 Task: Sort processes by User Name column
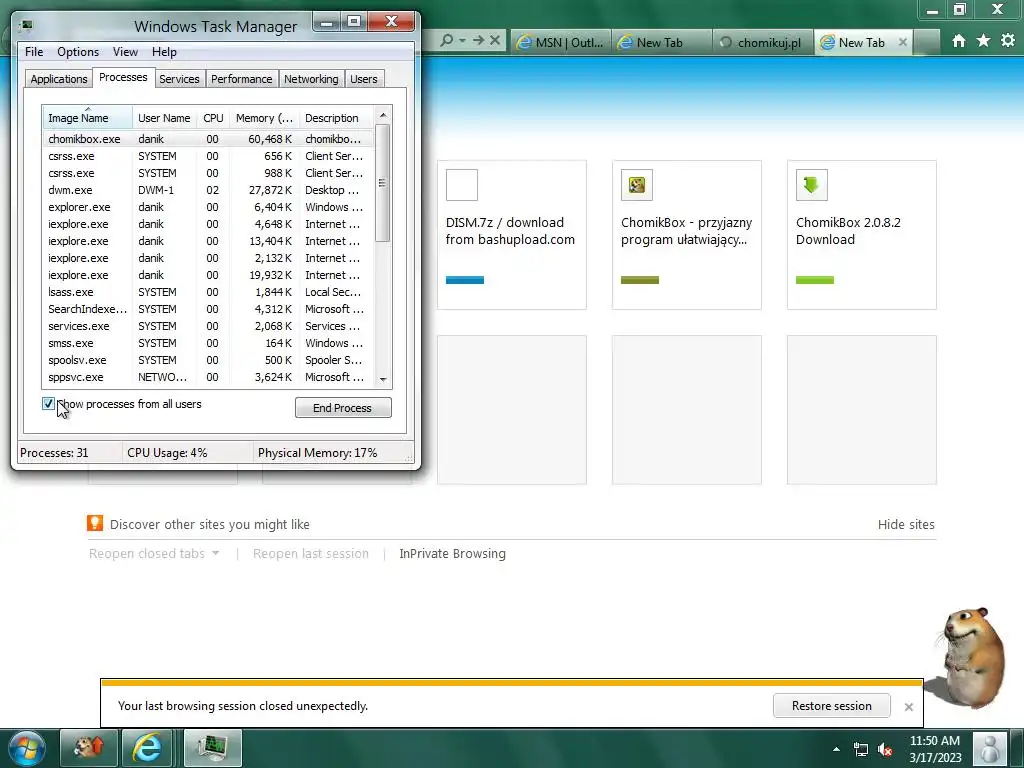pos(164,118)
